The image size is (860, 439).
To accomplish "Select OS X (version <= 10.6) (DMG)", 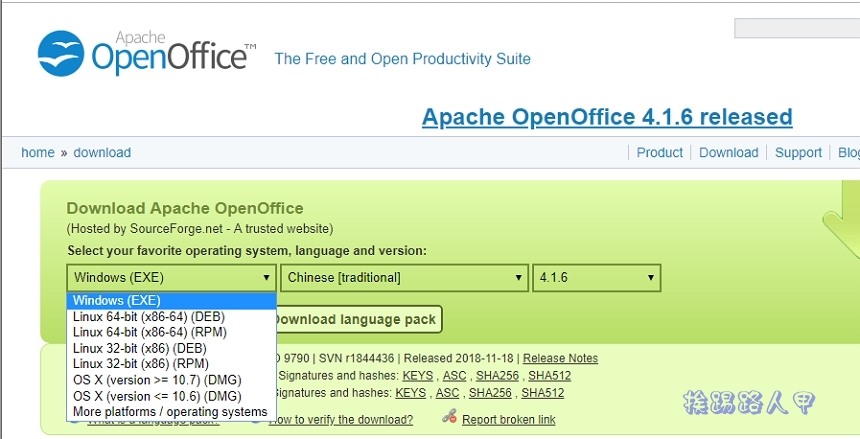I will [x=171, y=396].
